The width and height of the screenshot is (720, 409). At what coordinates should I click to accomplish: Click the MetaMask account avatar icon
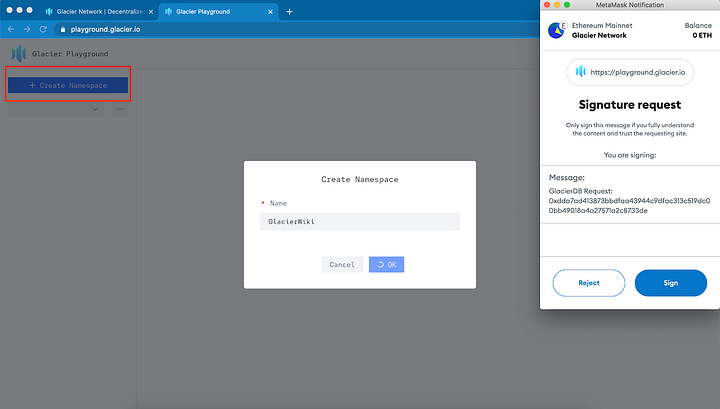coord(557,30)
